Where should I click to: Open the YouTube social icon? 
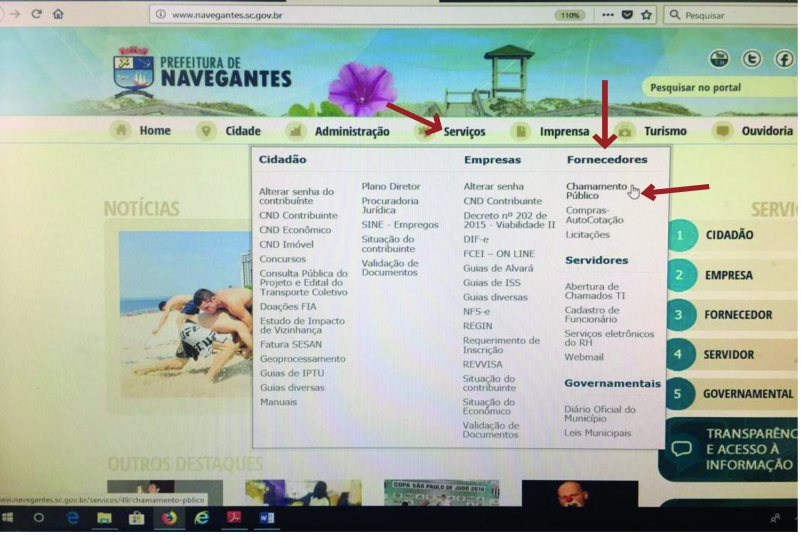tap(719, 59)
